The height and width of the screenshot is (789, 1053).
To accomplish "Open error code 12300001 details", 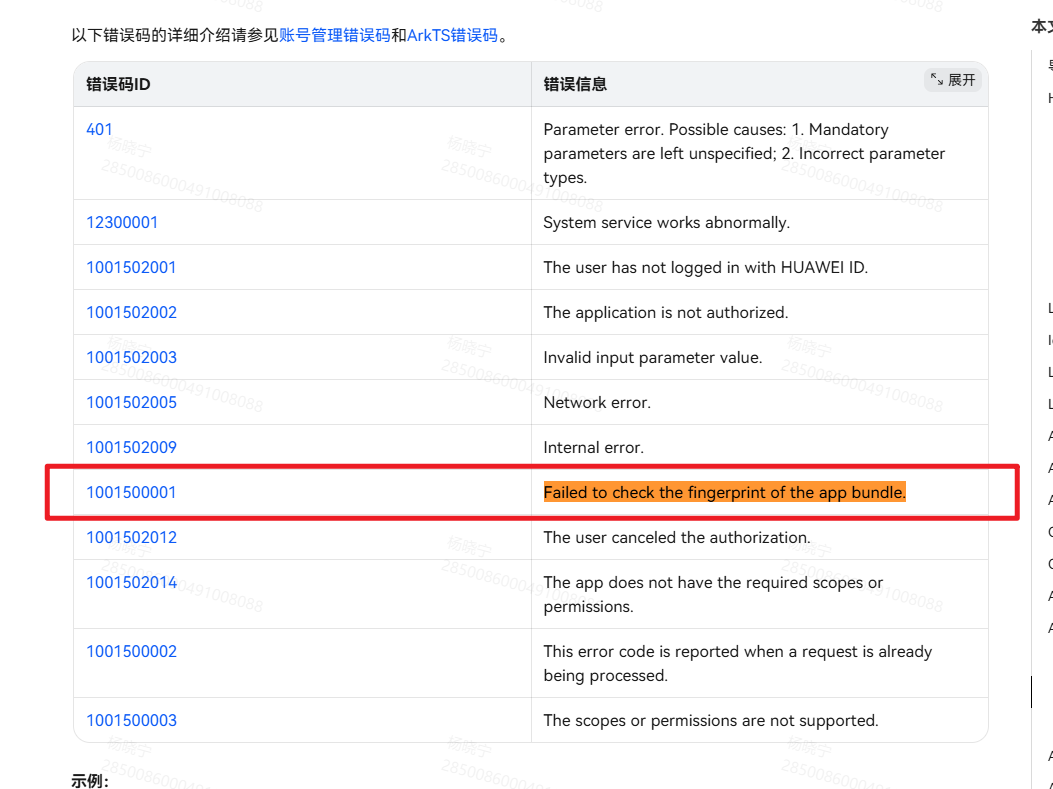I will (122, 222).
